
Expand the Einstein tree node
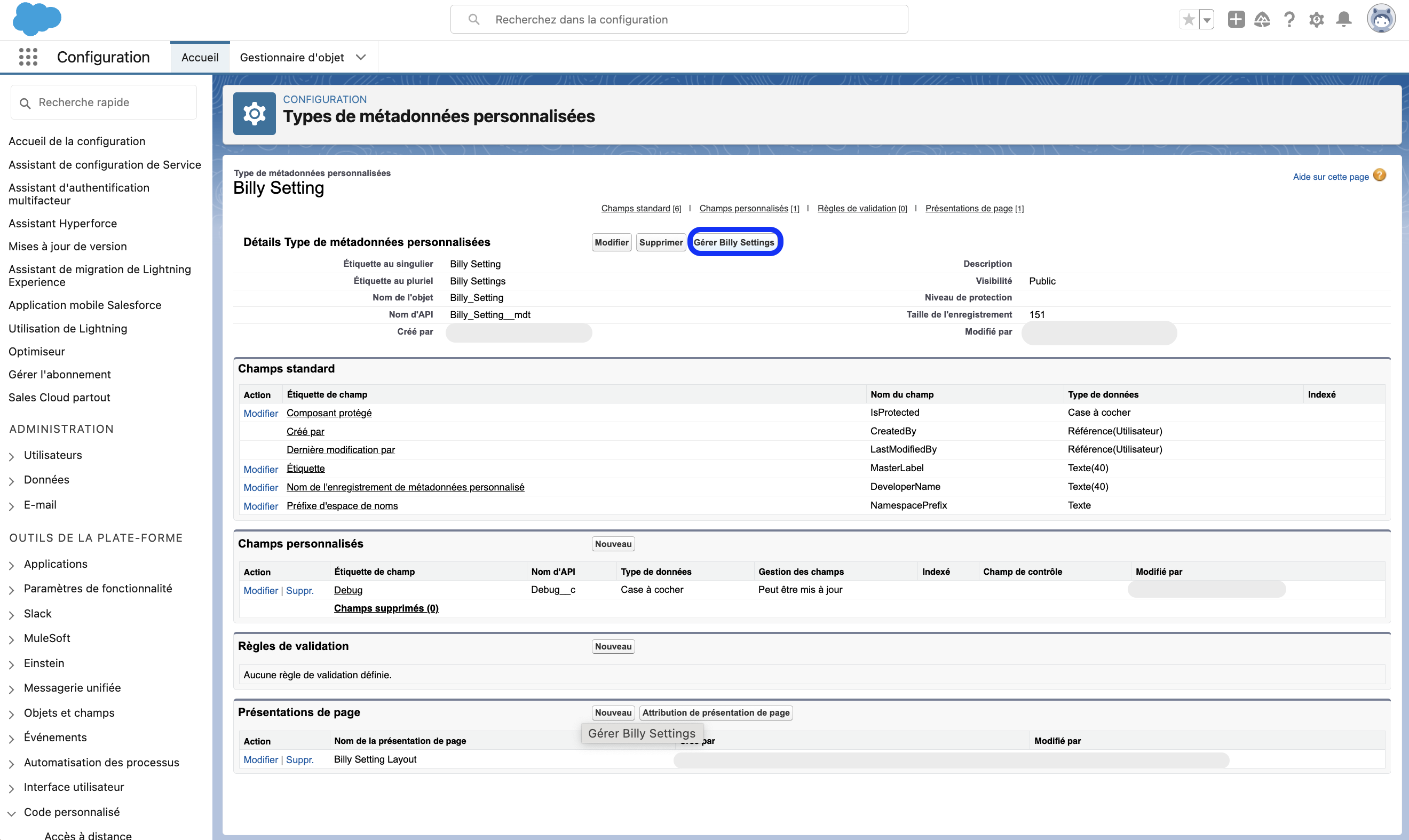coord(11,664)
